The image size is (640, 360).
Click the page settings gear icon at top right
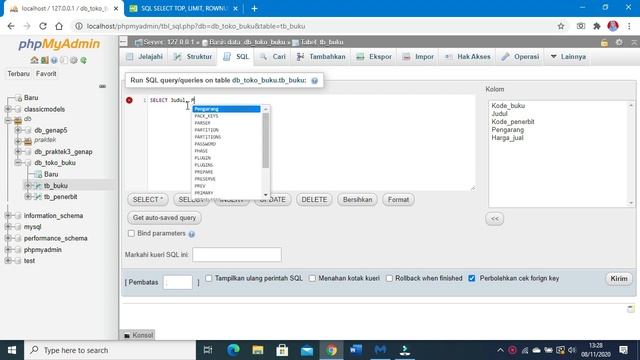619,42
